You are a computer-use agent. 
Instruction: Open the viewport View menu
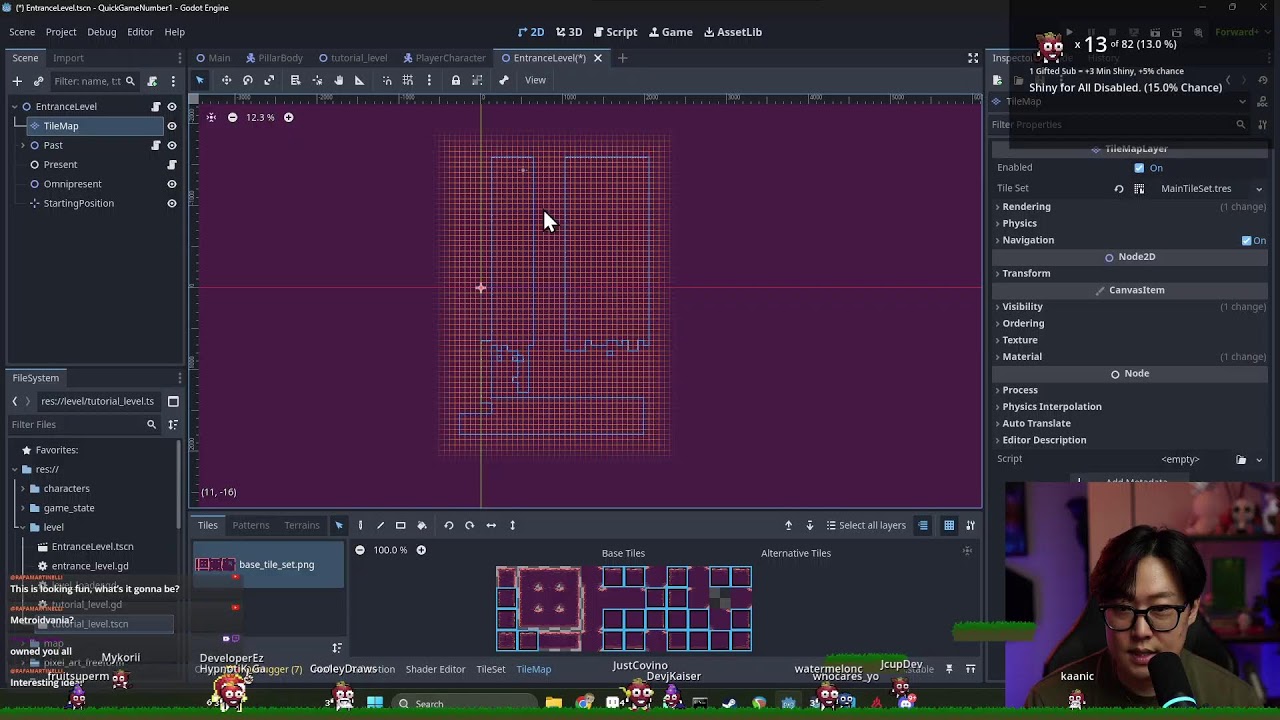pyautogui.click(x=535, y=80)
